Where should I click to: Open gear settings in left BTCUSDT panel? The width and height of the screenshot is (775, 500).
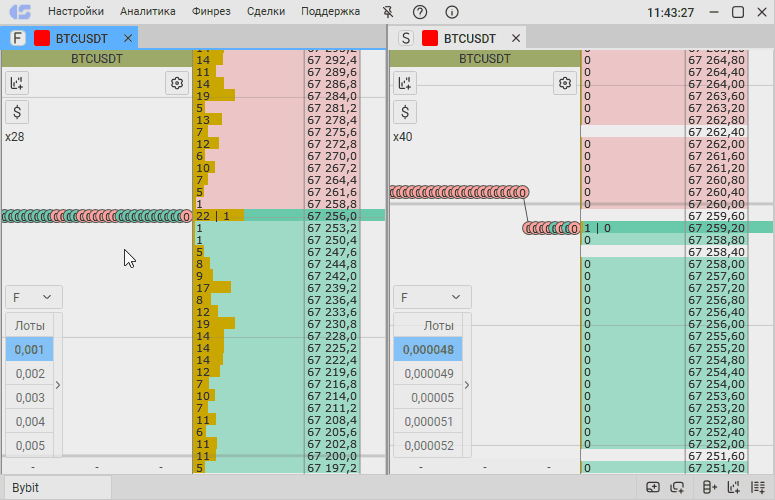[x=177, y=83]
